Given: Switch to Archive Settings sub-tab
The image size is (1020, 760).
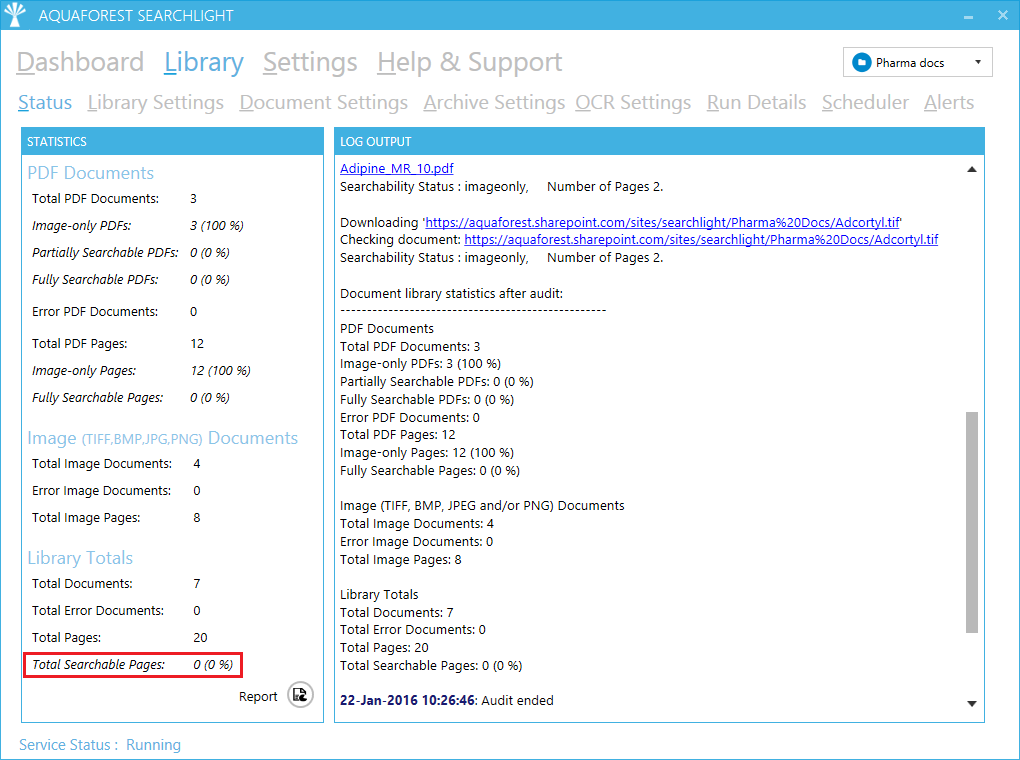Looking at the screenshot, I should [x=494, y=102].
